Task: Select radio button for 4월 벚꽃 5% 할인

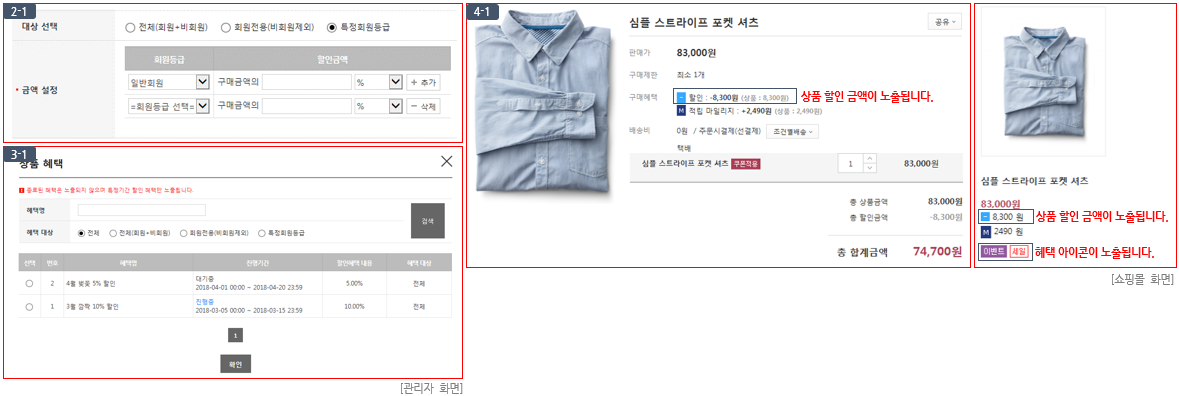Action: 29,283
